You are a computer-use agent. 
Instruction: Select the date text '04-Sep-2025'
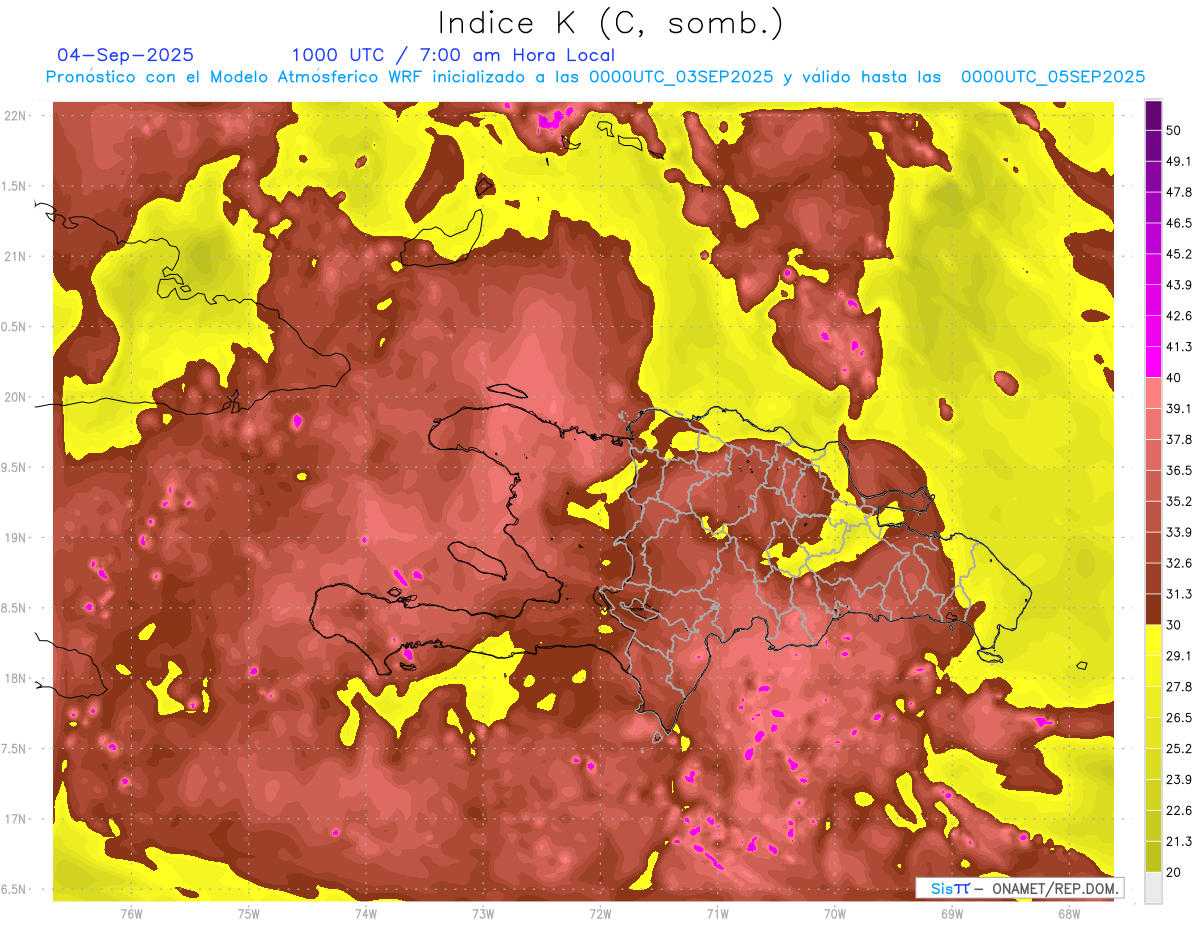(126, 55)
